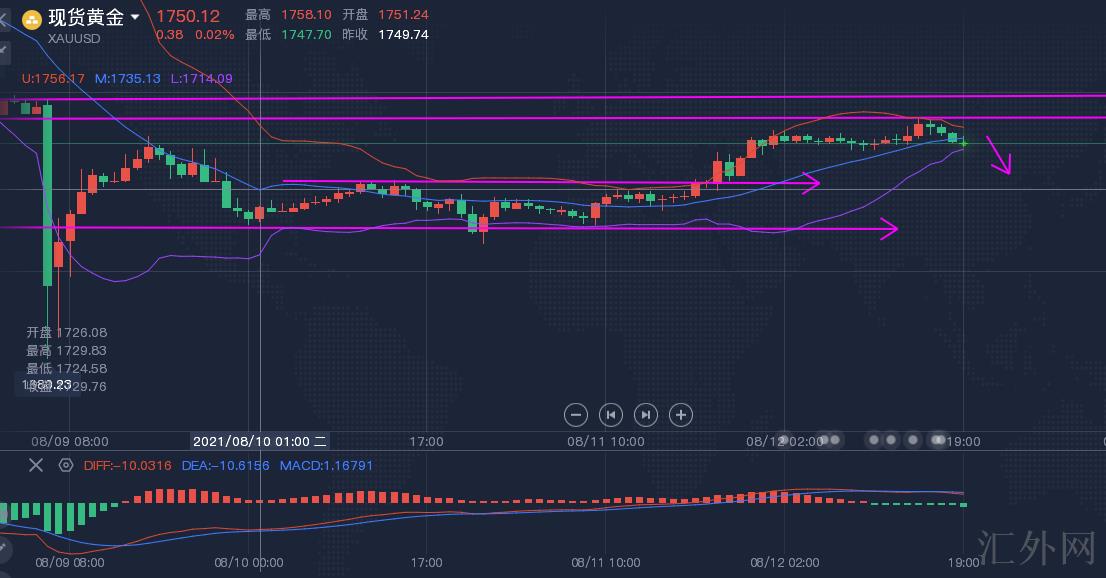Zoom in chart with plus button
The width and height of the screenshot is (1106, 578).
[x=681, y=415]
